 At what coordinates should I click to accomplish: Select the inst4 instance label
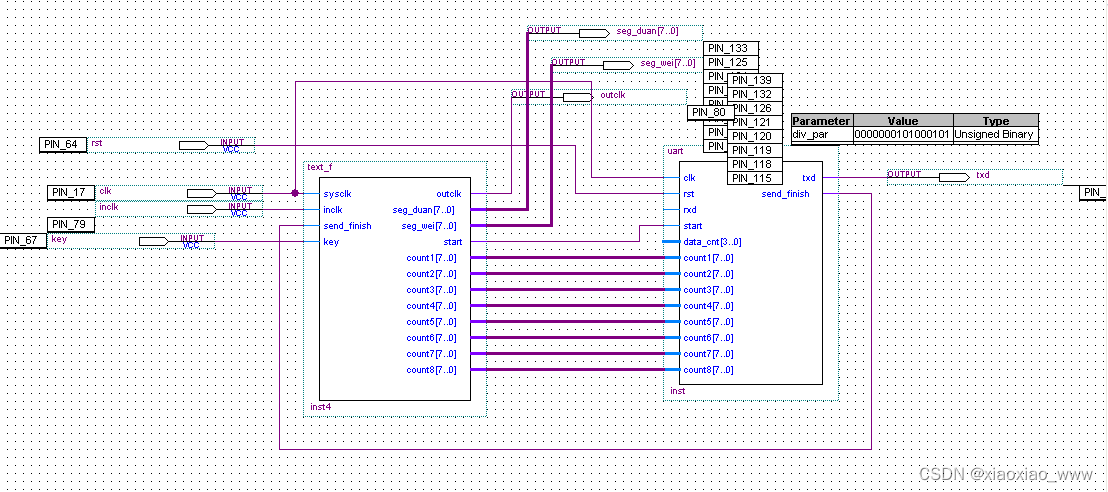pyautogui.click(x=319, y=407)
